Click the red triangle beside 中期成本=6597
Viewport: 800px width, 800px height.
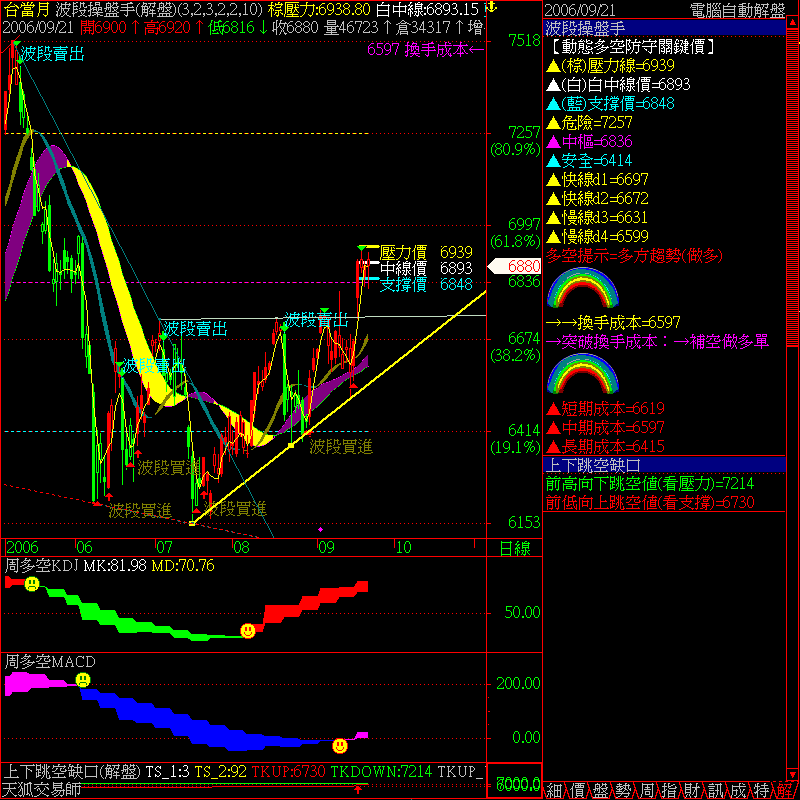click(553, 428)
